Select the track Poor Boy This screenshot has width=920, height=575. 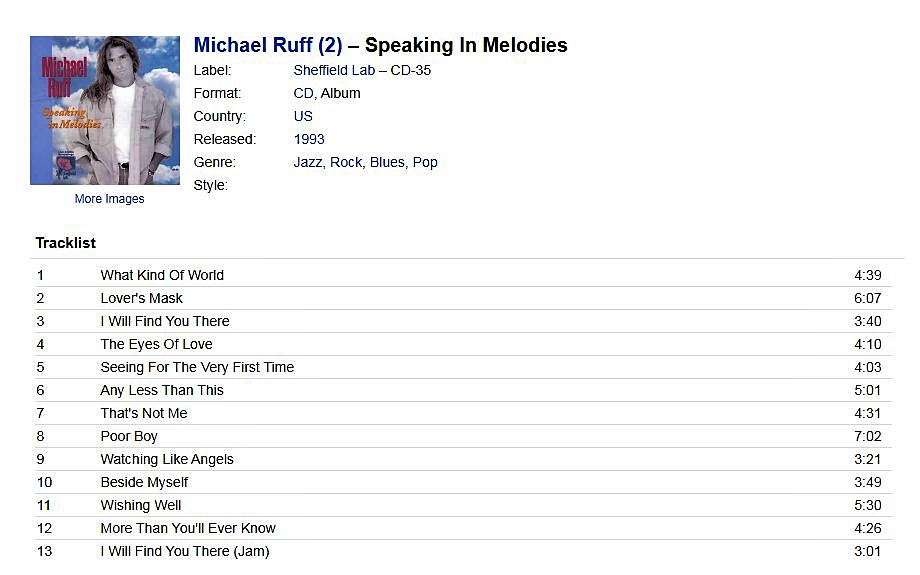coord(129,437)
